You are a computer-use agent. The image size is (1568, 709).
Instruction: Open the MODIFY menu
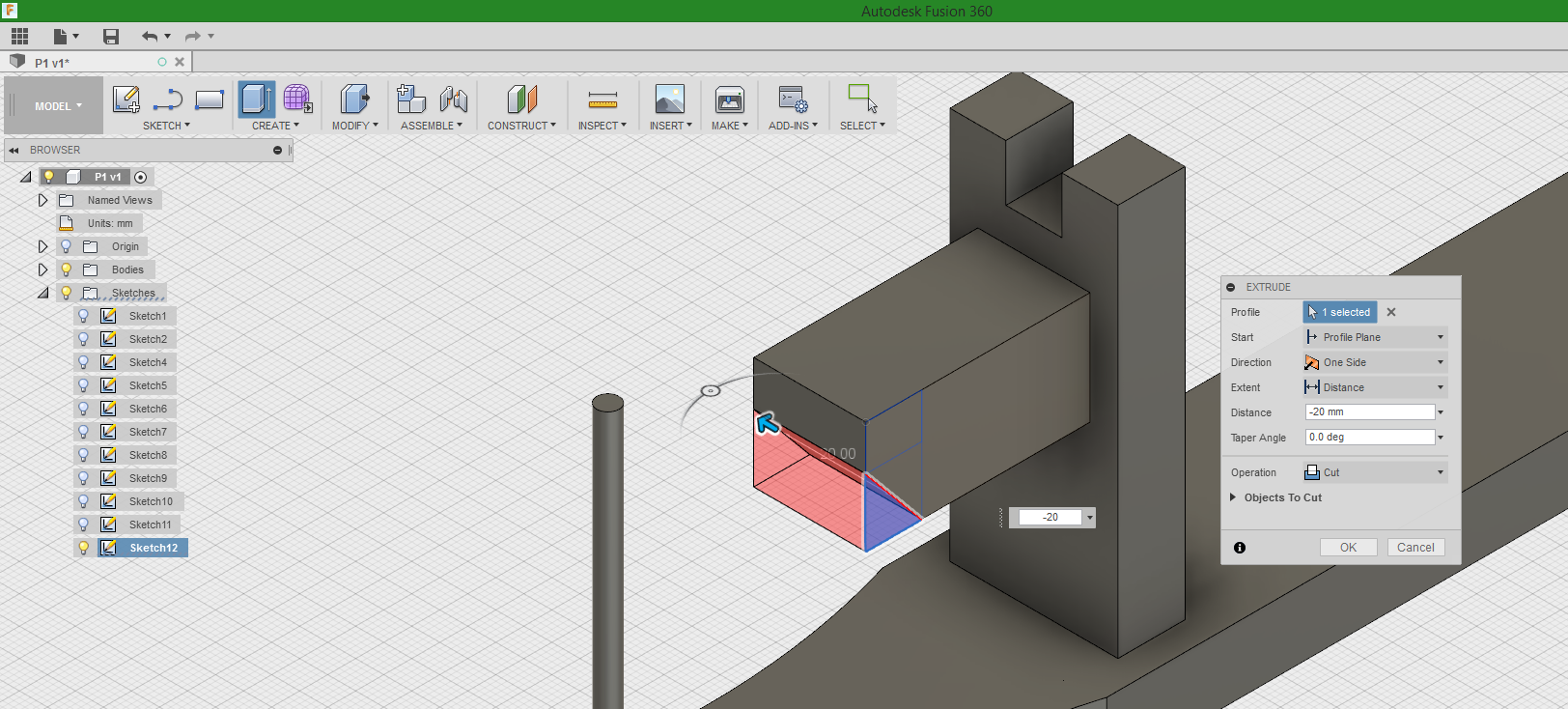click(354, 126)
